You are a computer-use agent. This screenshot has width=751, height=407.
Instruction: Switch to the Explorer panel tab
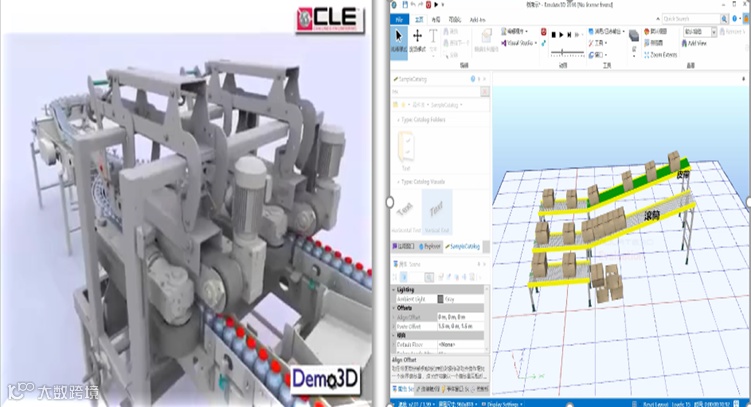(x=430, y=247)
